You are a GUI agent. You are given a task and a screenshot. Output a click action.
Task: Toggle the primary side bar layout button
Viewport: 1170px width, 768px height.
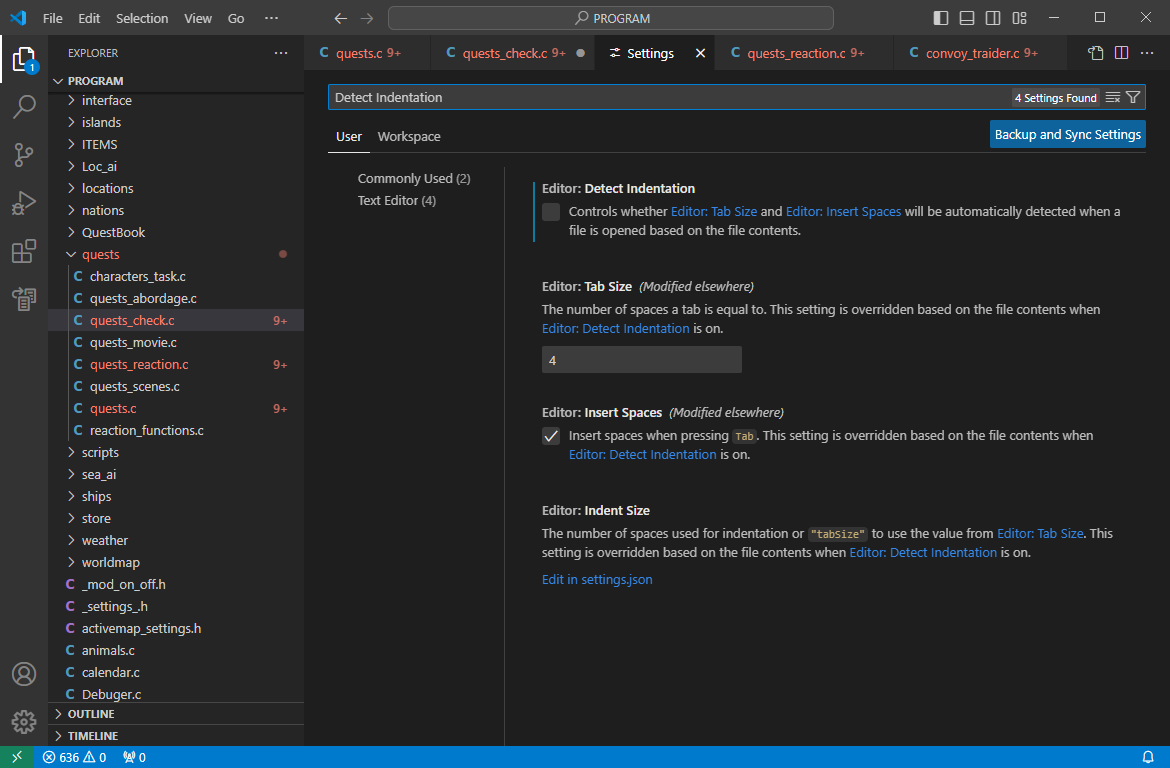point(941,18)
